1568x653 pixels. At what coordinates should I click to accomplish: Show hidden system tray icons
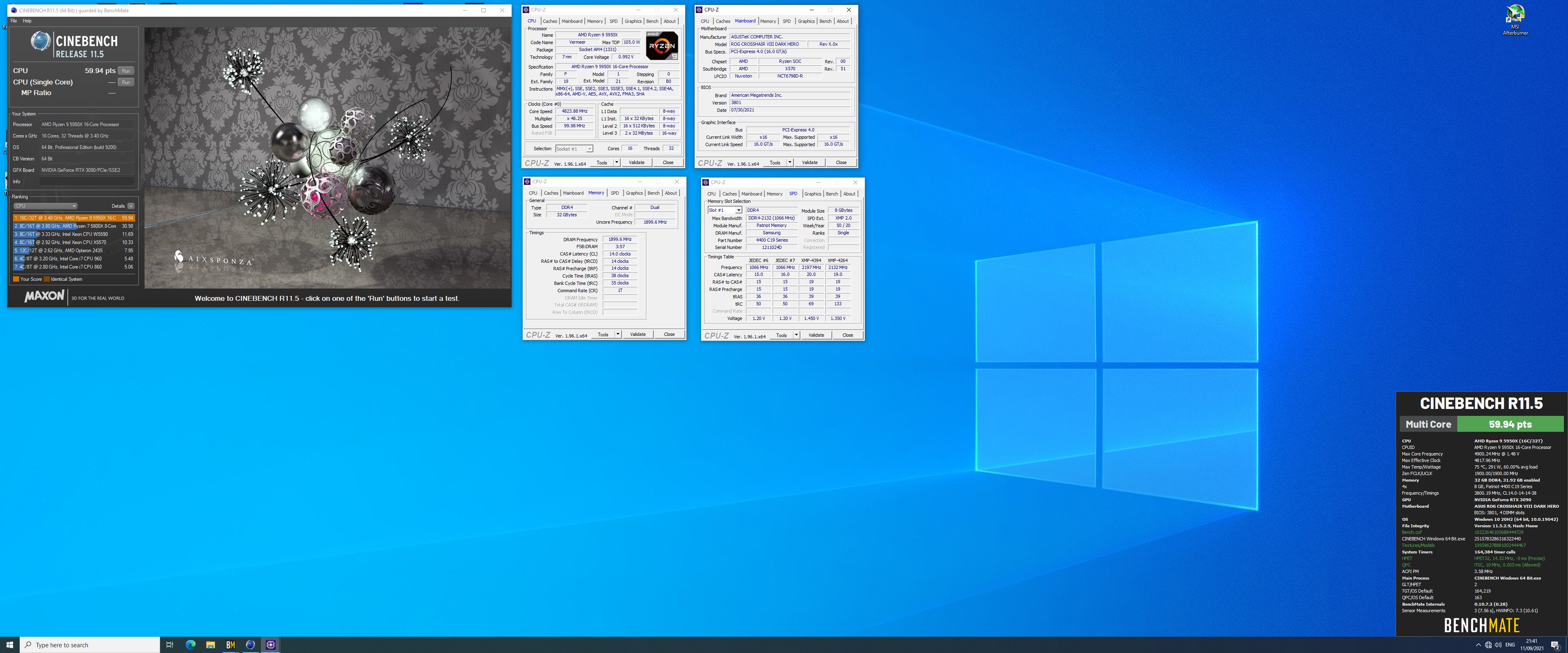[x=1479, y=644]
